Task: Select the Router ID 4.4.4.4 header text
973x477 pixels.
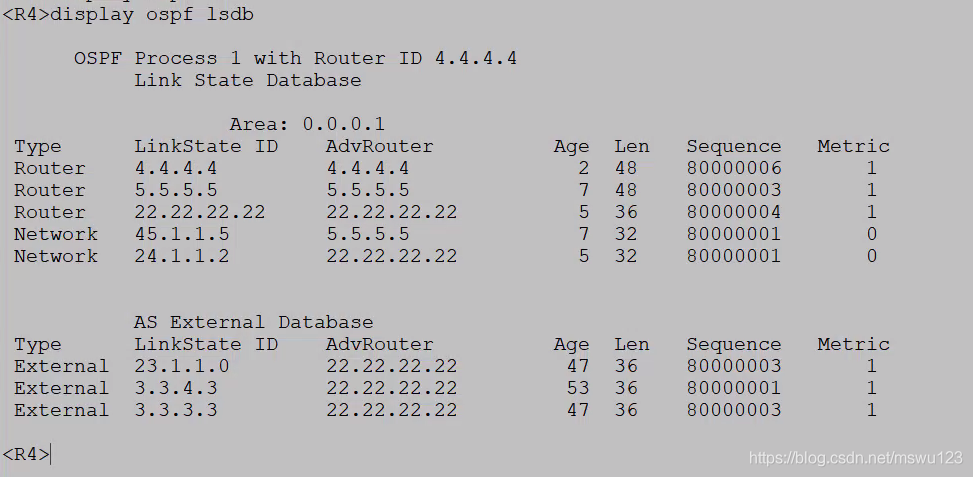Action: coord(415,58)
